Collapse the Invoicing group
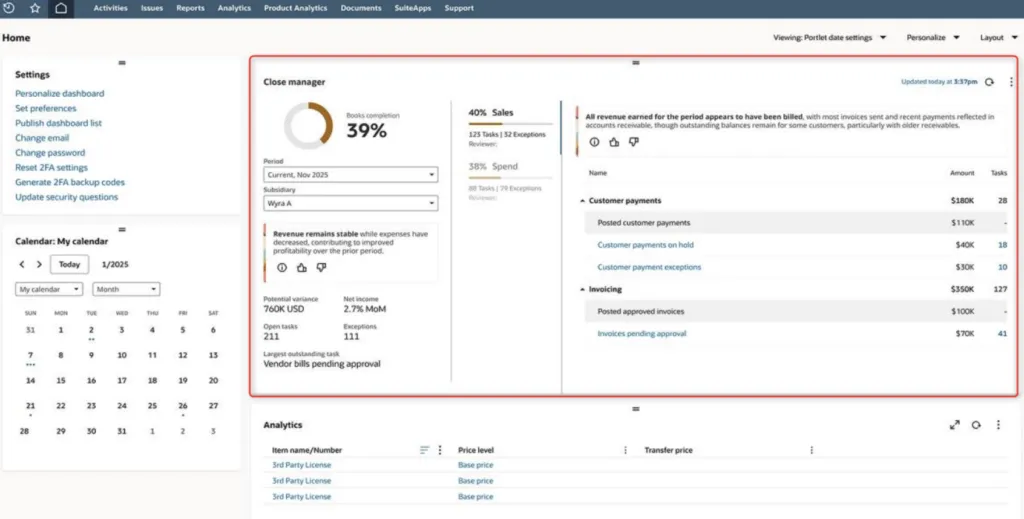Viewport: 1024px width, 519px height. pos(583,289)
